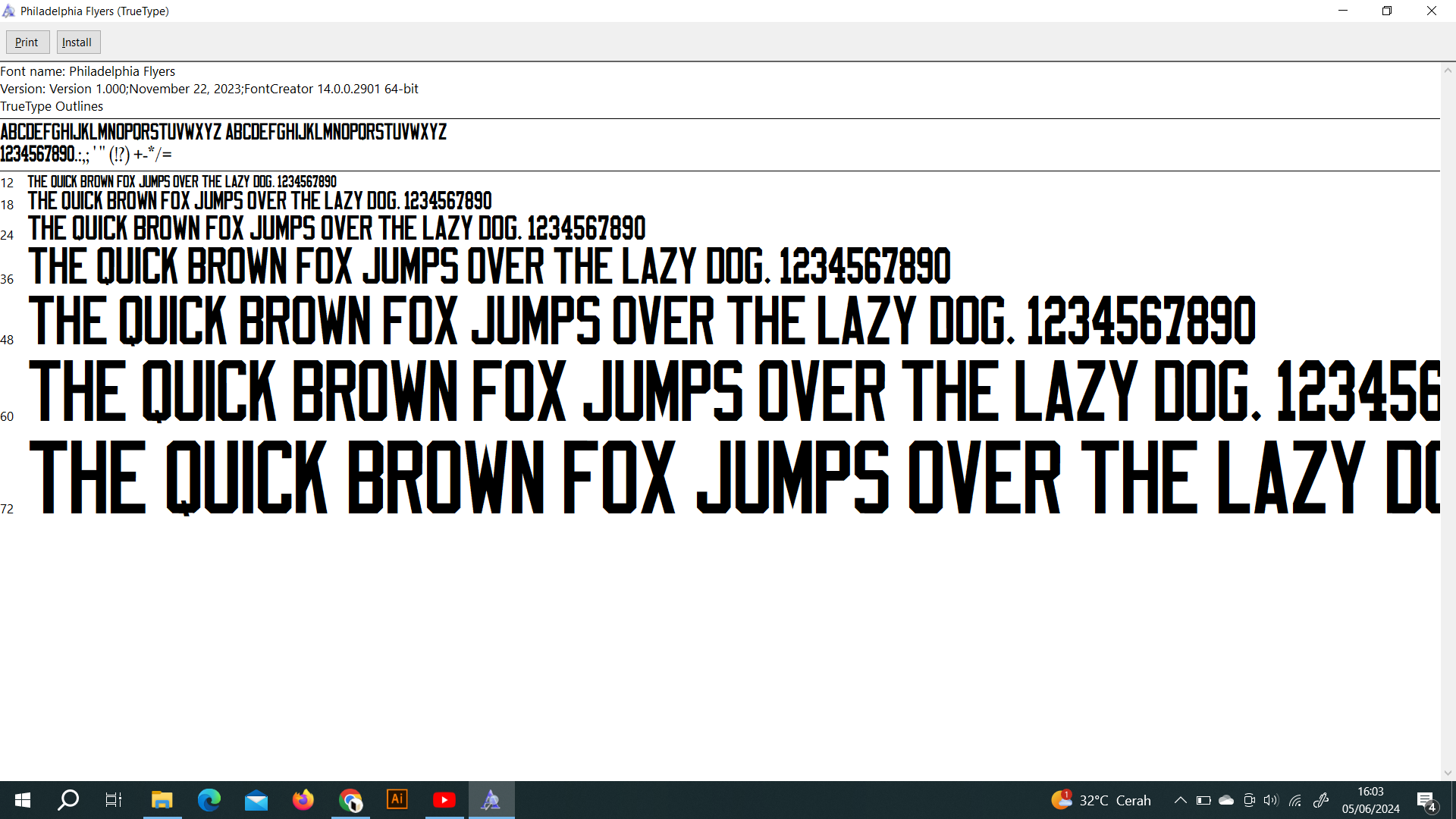Expand hidden system tray icons chevron
This screenshot has height=819, width=1456.
click(1181, 800)
